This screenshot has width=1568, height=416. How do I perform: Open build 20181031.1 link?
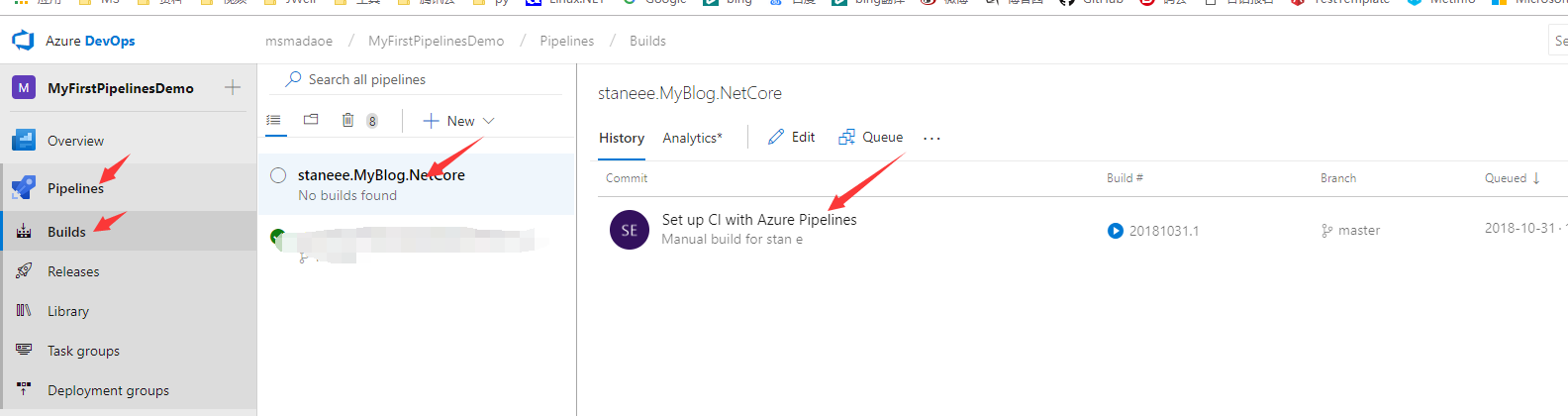click(x=1163, y=231)
